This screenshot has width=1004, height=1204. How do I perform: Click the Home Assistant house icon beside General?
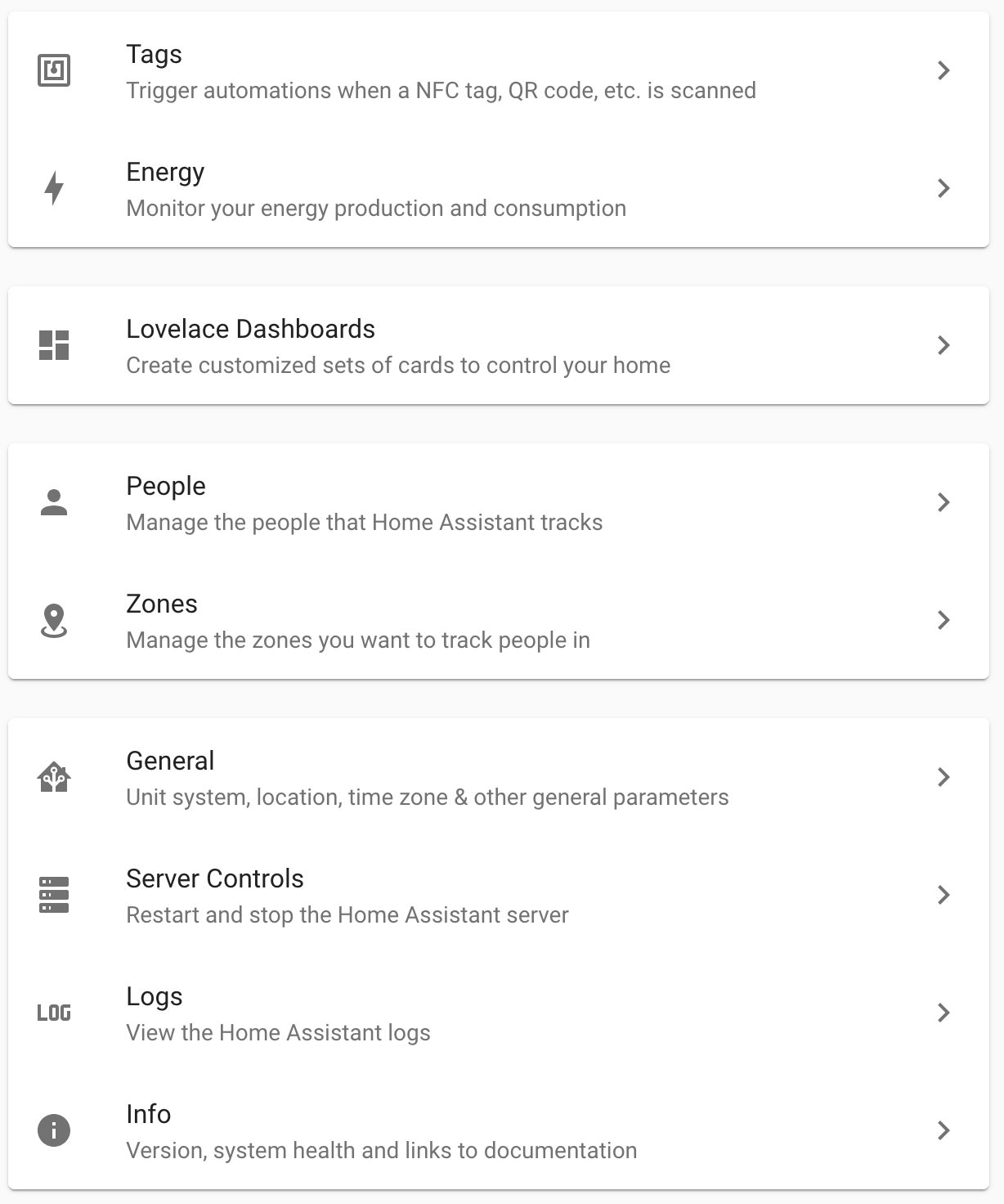coord(54,777)
